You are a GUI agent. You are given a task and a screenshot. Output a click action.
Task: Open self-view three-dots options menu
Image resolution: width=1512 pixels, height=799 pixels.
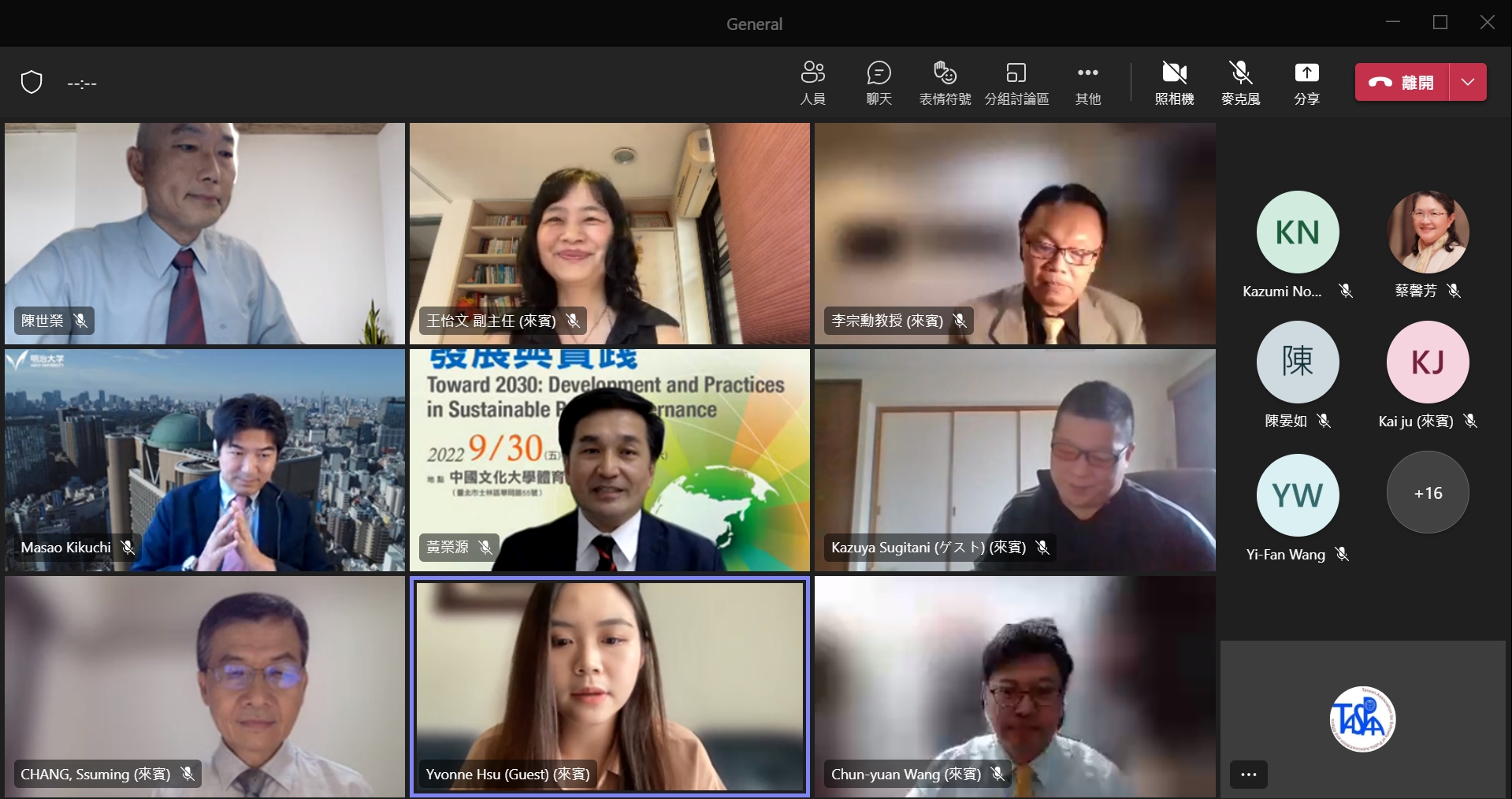click(x=1249, y=775)
